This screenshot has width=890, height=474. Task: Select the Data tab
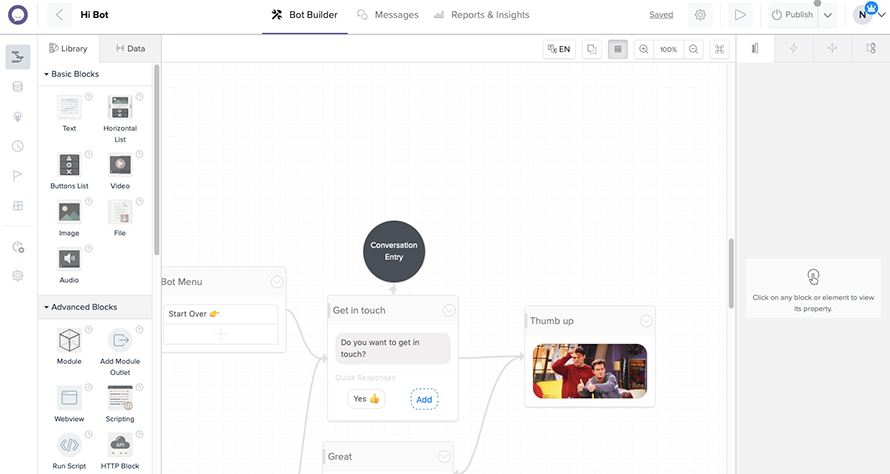point(131,48)
